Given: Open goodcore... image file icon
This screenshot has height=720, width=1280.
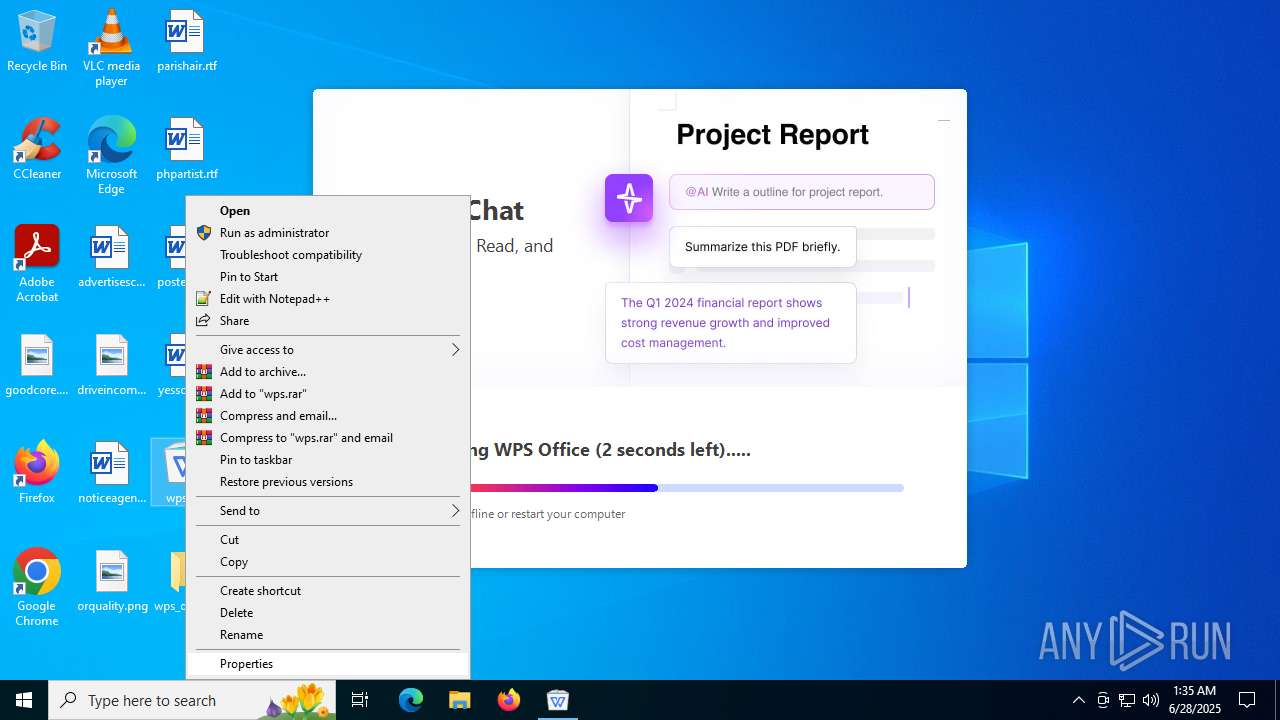Looking at the screenshot, I should click(37, 366).
